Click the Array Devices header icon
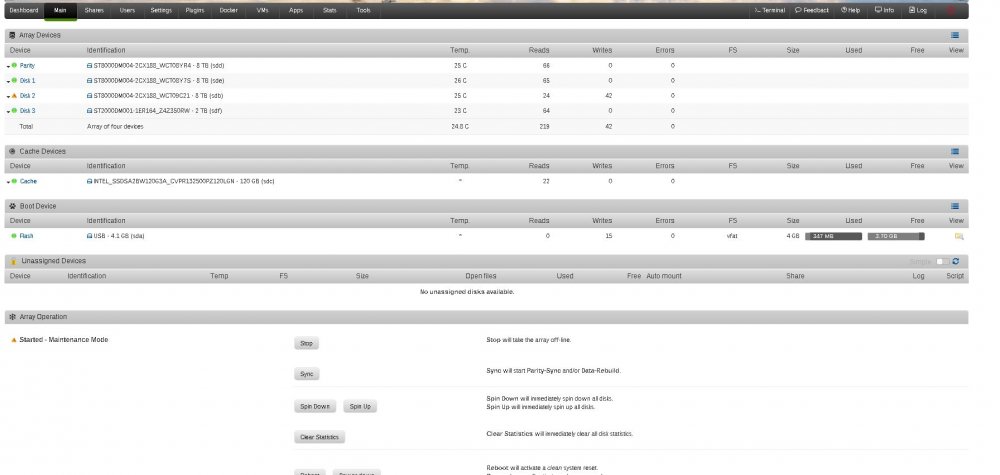The width and height of the screenshot is (1000, 475). tap(13, 36)
